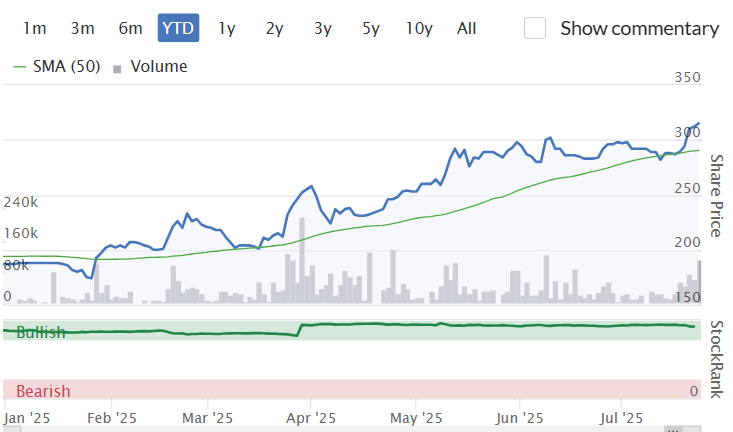The image size is (733, 432).
Task: Show All available price history
Action: click(466, 29)
